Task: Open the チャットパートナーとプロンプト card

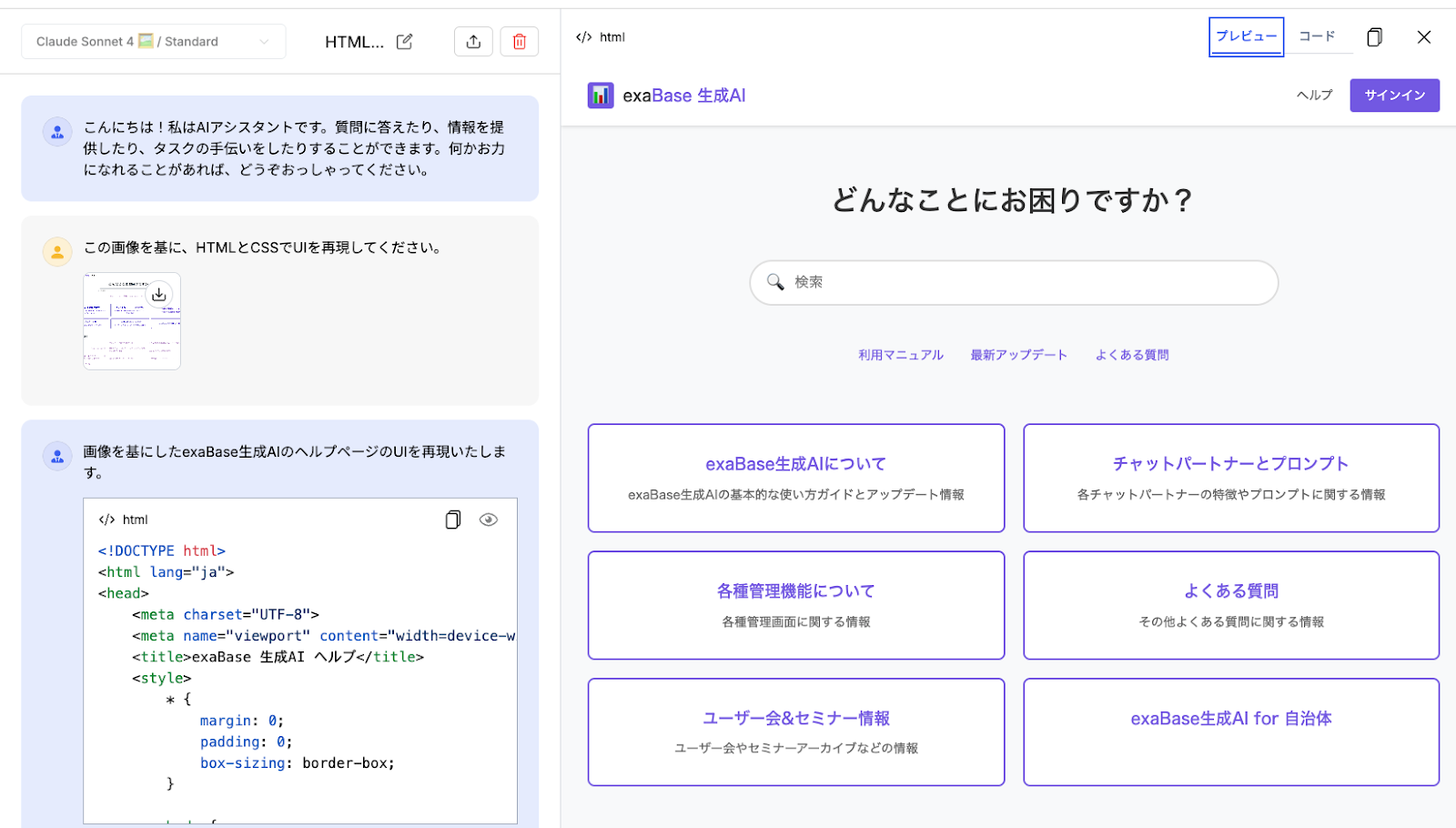Action: point(1231,478)
